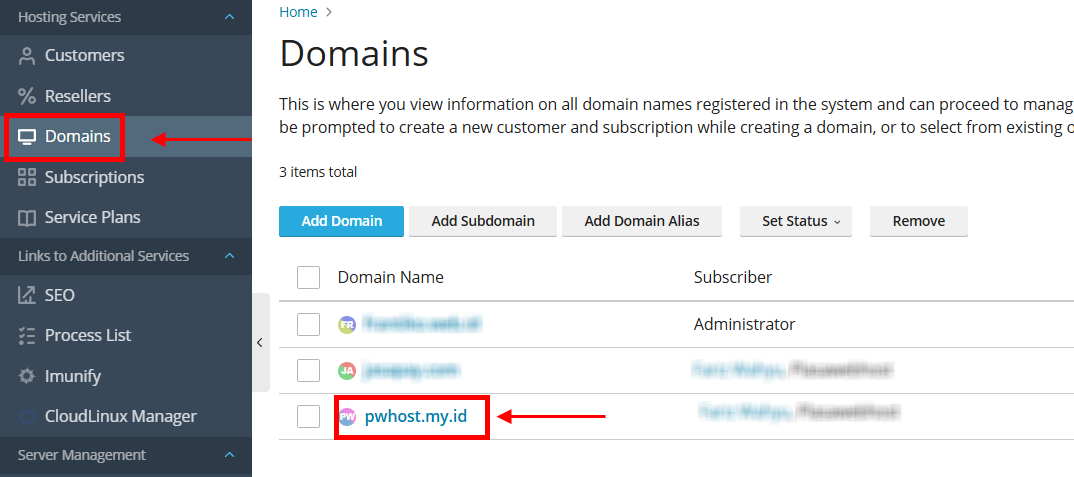Open the Set Status dropdown
The width and height of the screenshot is (1074, 477).
click(796, 221)
